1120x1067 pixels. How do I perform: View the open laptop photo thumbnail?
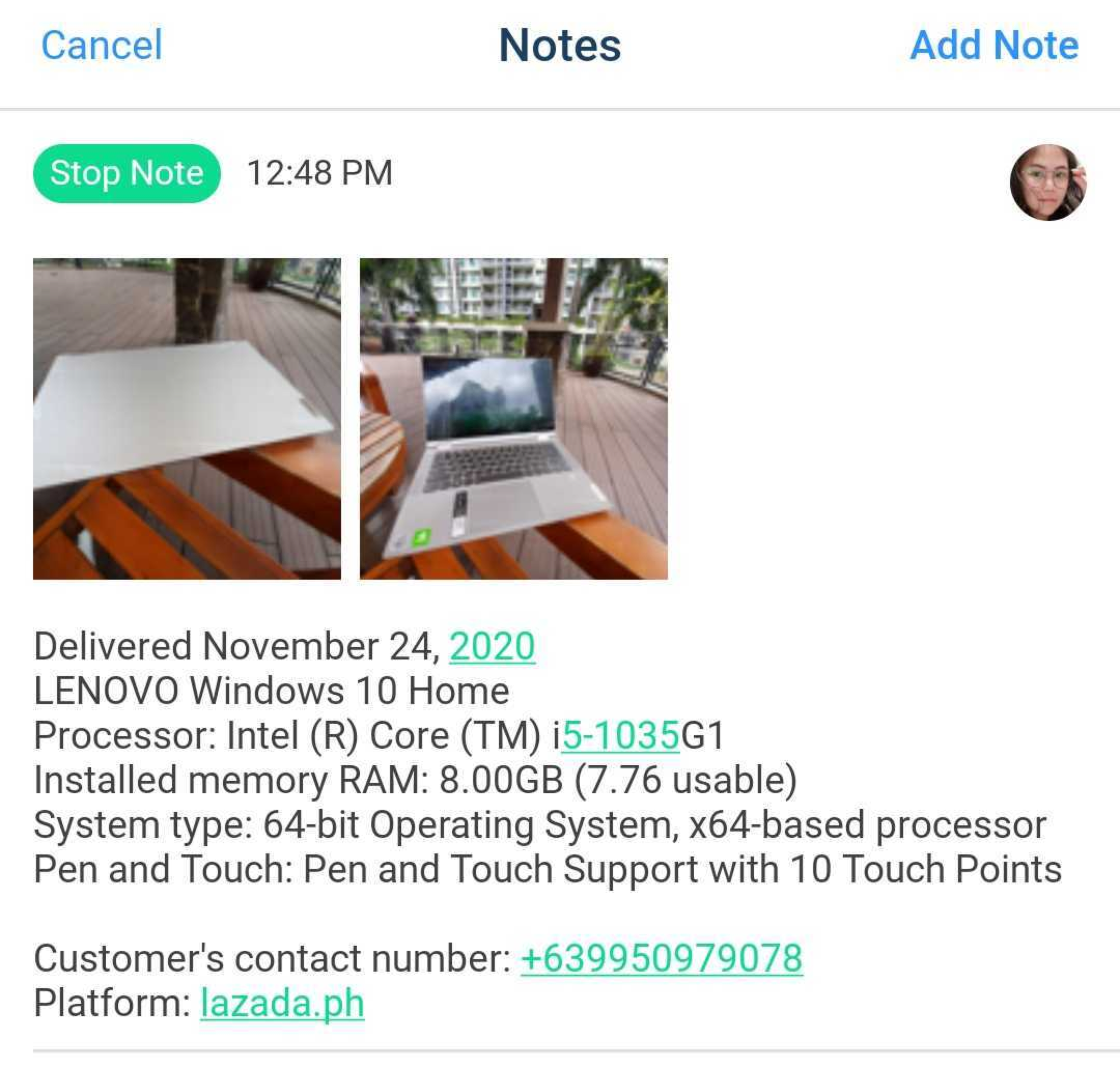tap(514, 418)
